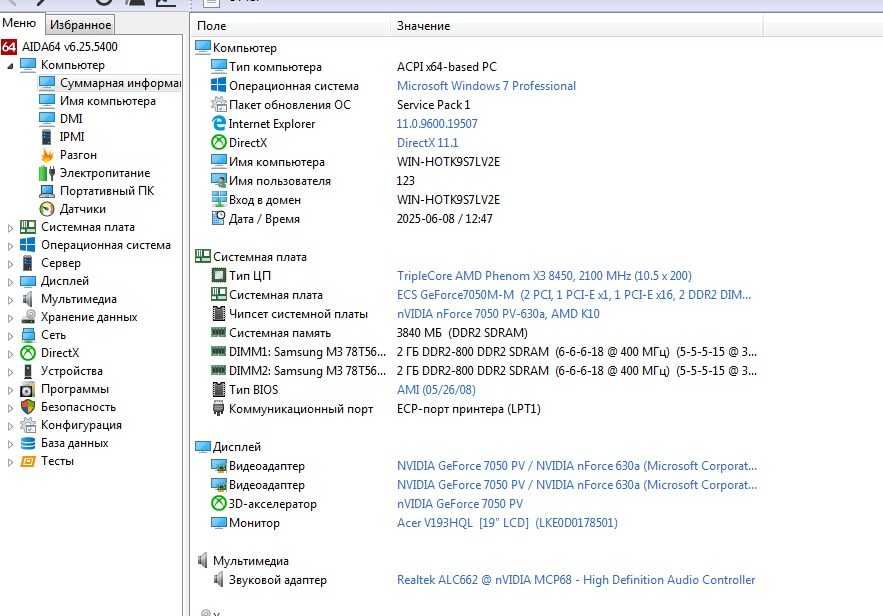Click the Портативный ПК laptop icon

point(47,191)
